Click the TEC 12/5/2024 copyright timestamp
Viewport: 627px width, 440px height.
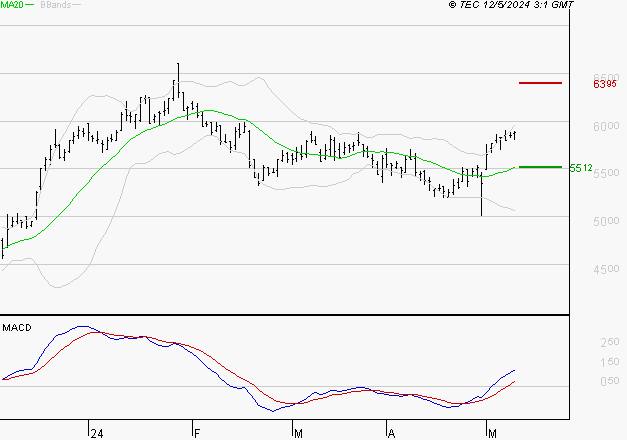pyautogui.click(x=511, y=4)
